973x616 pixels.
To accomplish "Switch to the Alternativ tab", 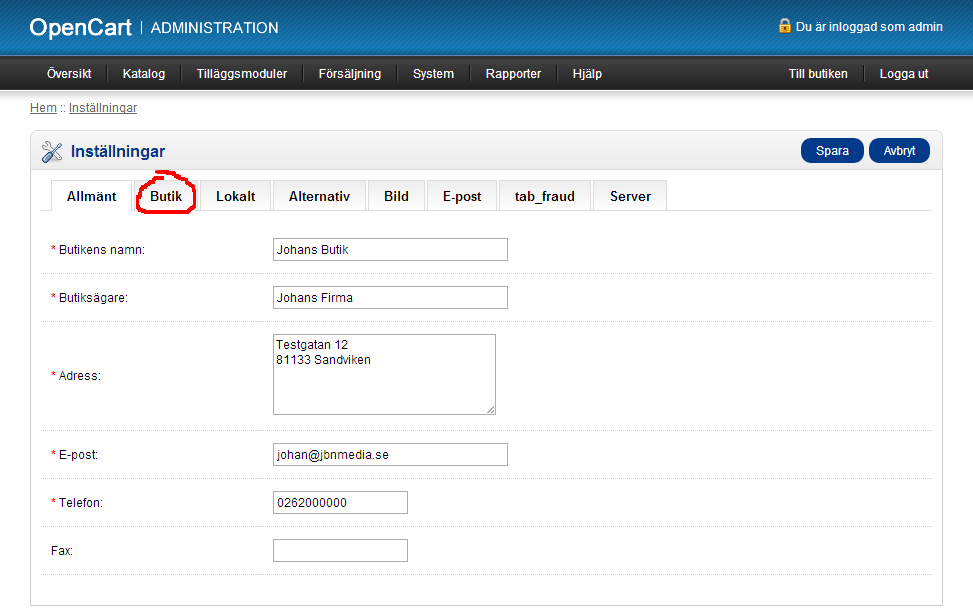I will coord(319,196).
